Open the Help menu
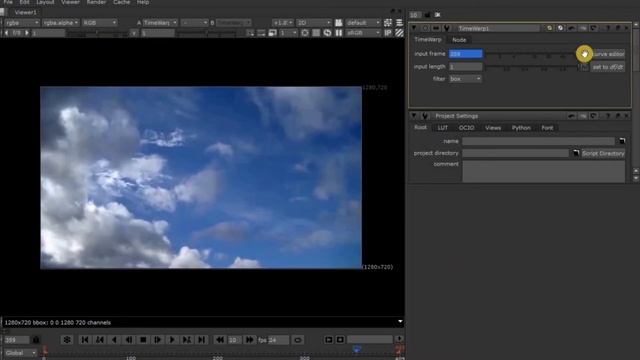640x360 pixels. [142, 2]
